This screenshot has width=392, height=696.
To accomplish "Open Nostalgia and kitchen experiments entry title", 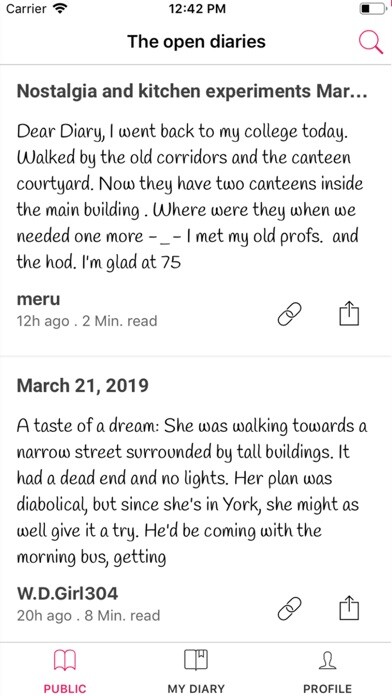I will coord(192,91).
